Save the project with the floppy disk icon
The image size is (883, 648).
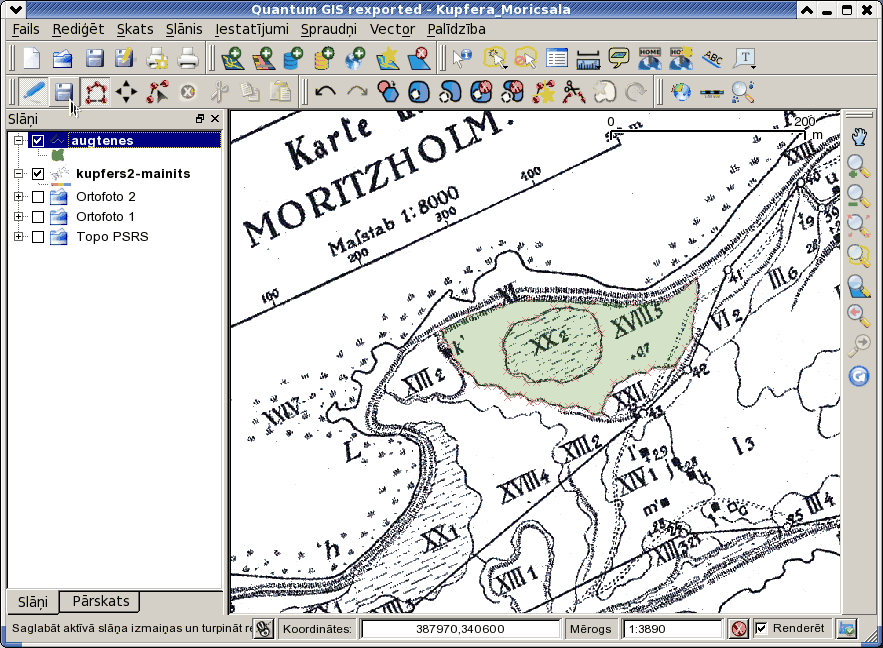pos(94,59)
